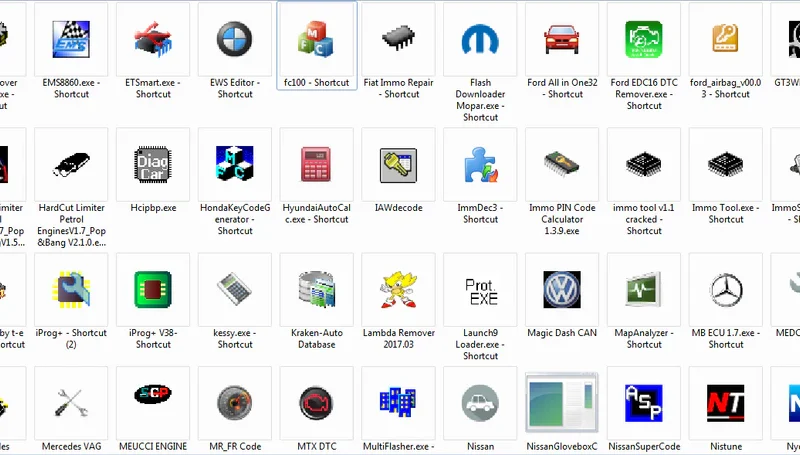Select the Magic Dash CAN Volkswagen icon

(562, 290)
